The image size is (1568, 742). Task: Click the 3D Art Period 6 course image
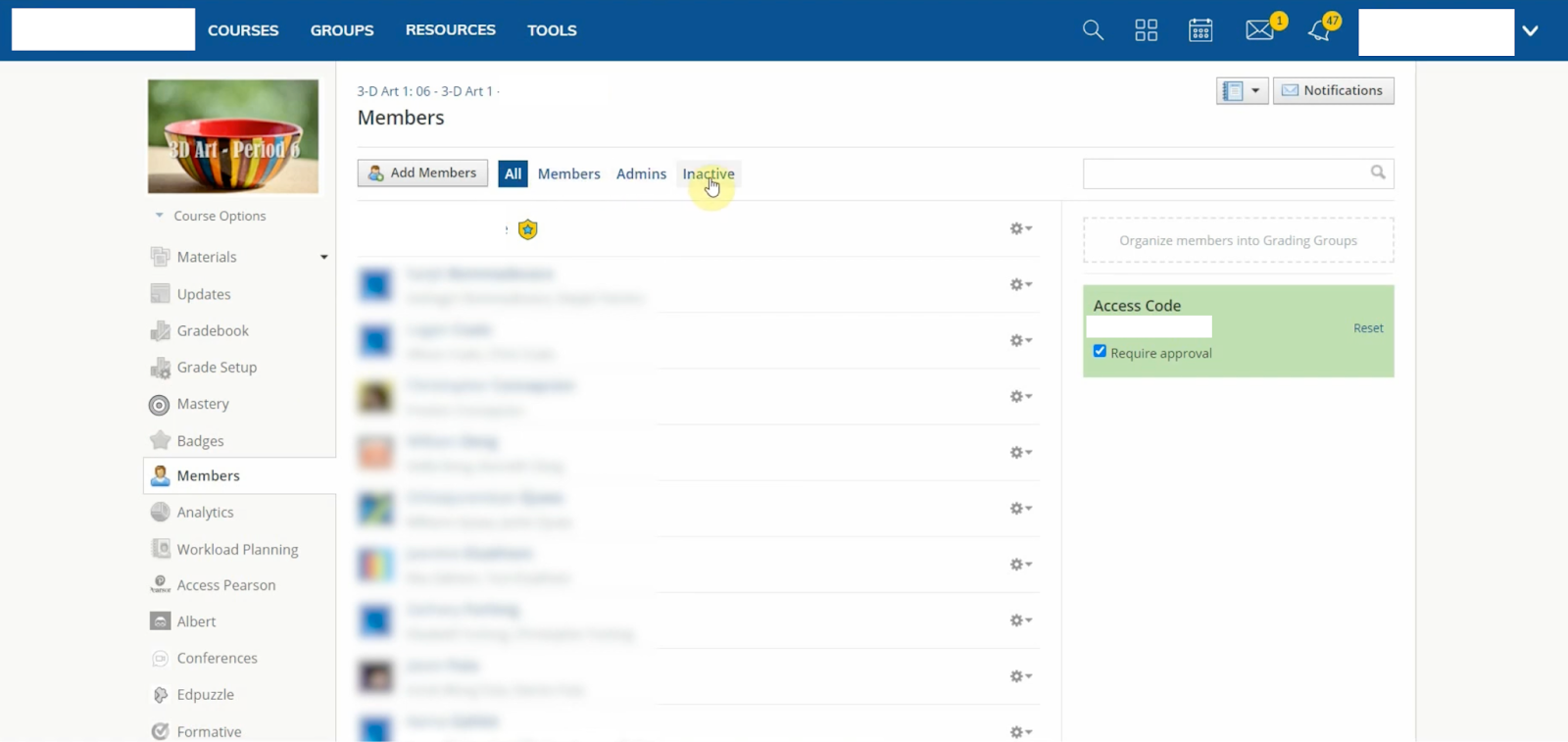pos(233,136)
